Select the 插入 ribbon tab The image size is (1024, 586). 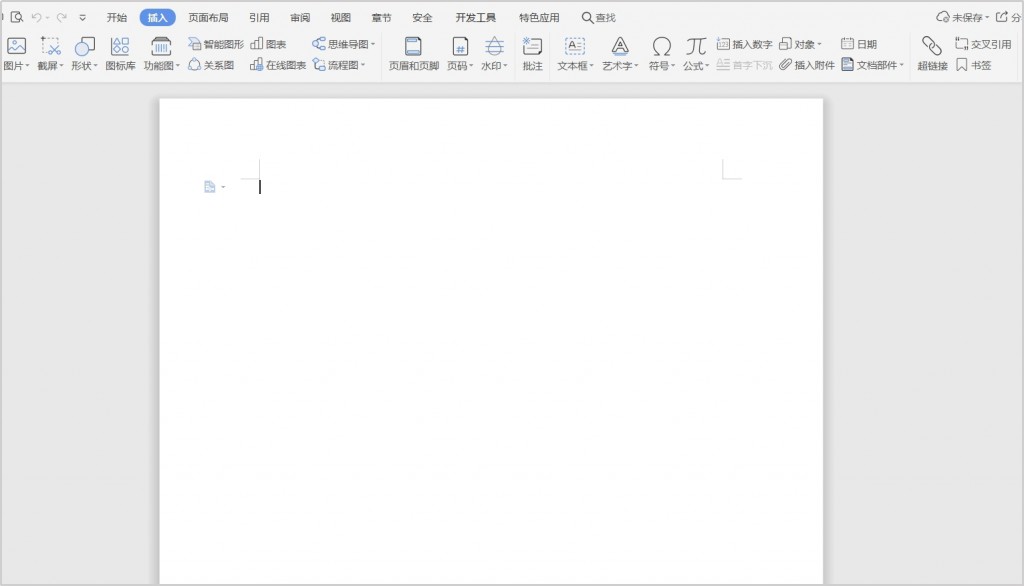(157, 18)
